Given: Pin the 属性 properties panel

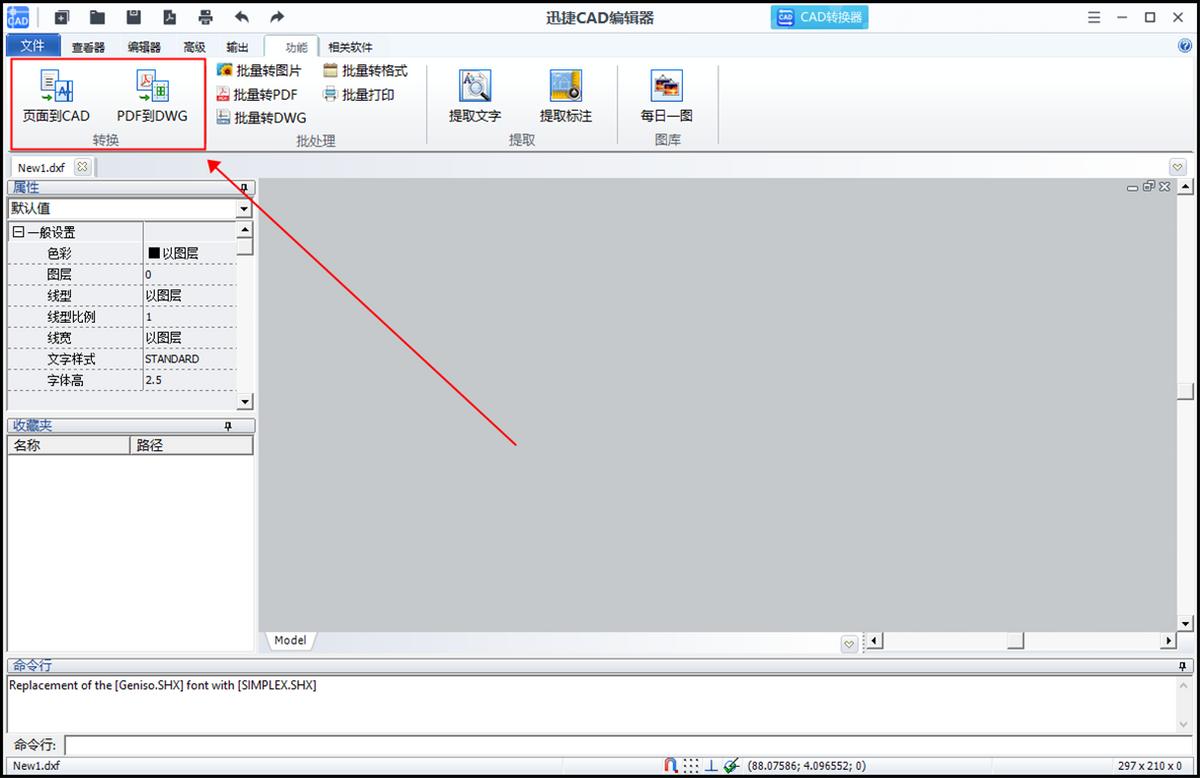Looking at the screenshot, I should (x=245, y=187).
